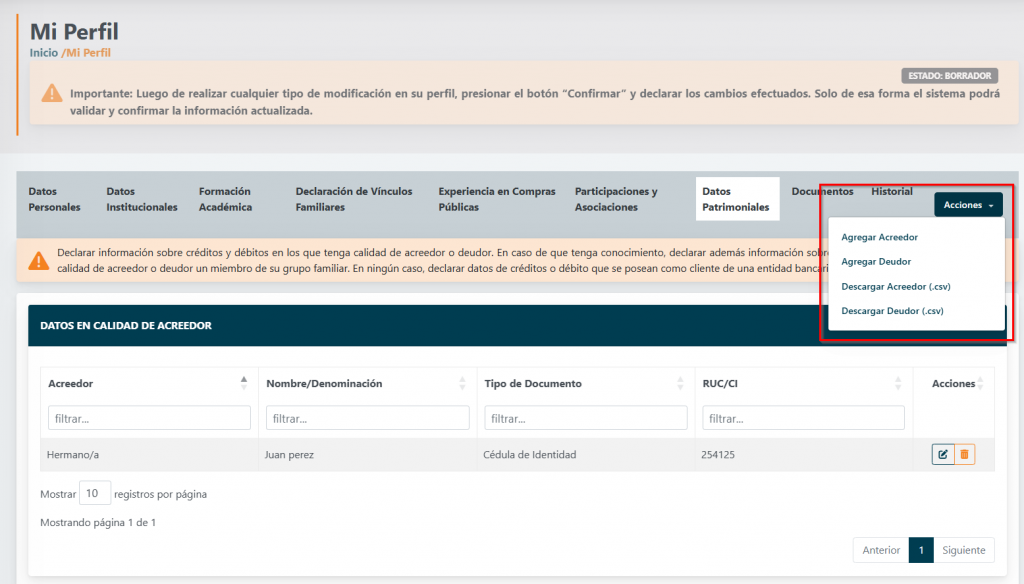Switch to Datos Personales tab

(54, 199)
